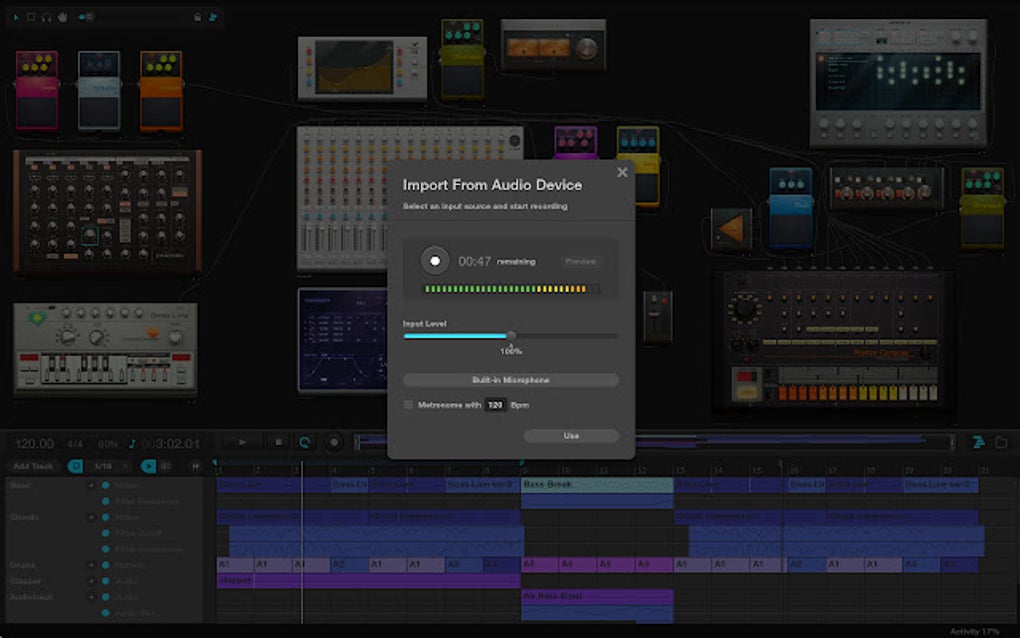The height and width of the screenshot is (638, 1020).
Task: Click the record button in the import dialog
Action: [x=435, y=260]
